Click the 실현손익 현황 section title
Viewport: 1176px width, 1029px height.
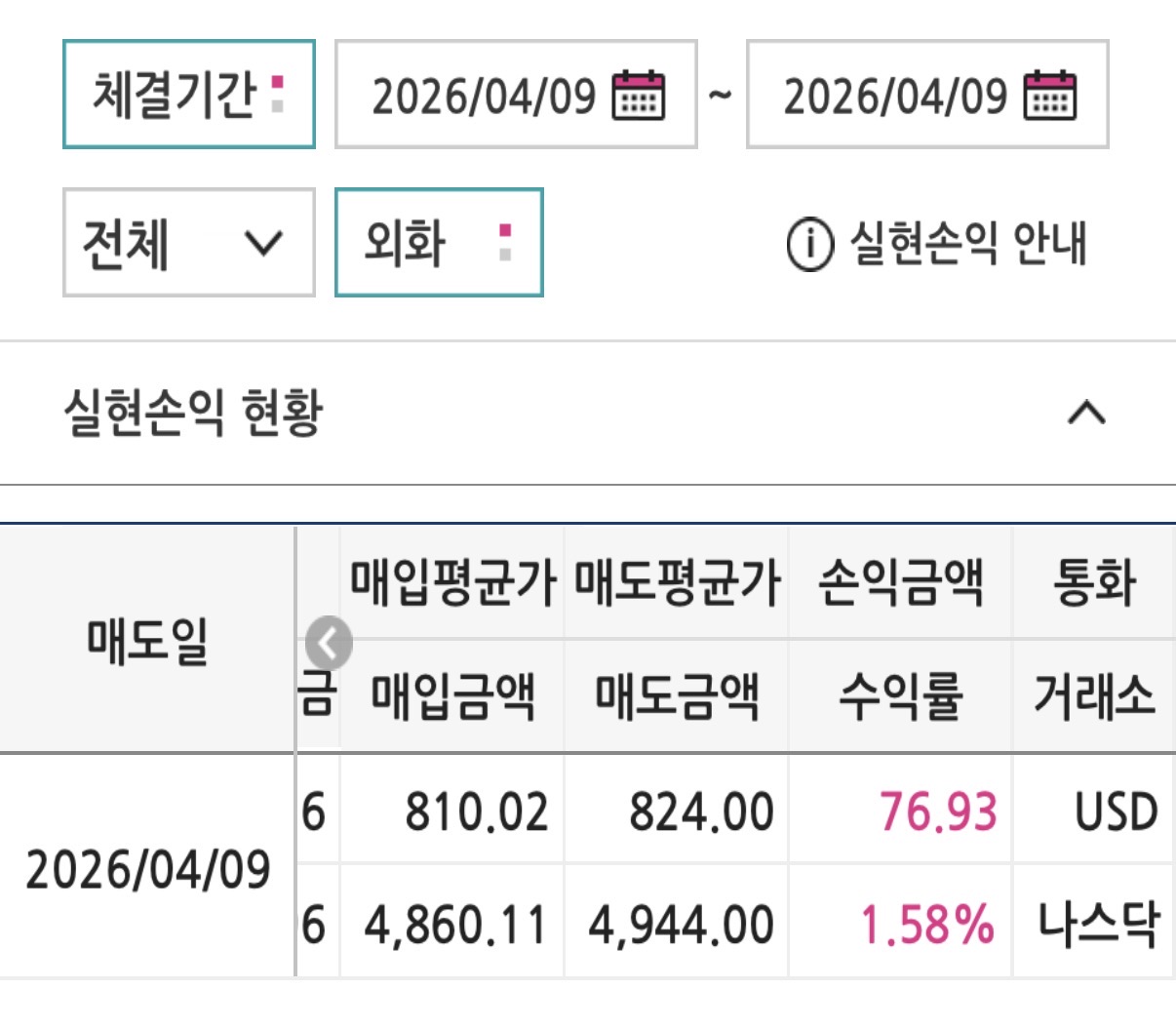(192, 414)
